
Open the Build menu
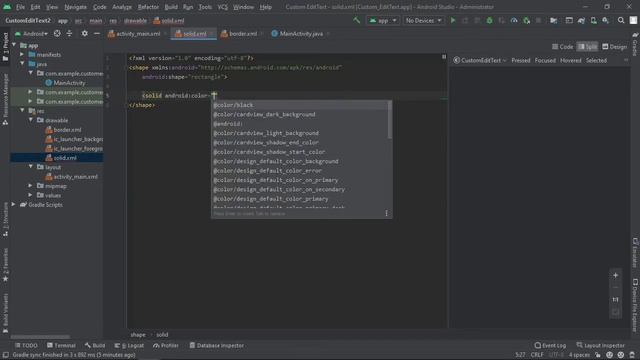(x=171, y=7)
